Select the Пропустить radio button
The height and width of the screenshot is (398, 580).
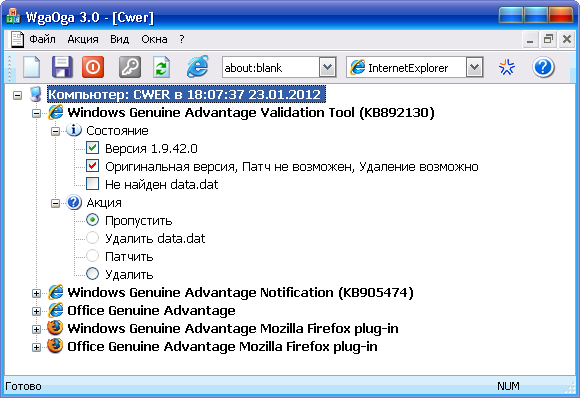click(92, 220)
